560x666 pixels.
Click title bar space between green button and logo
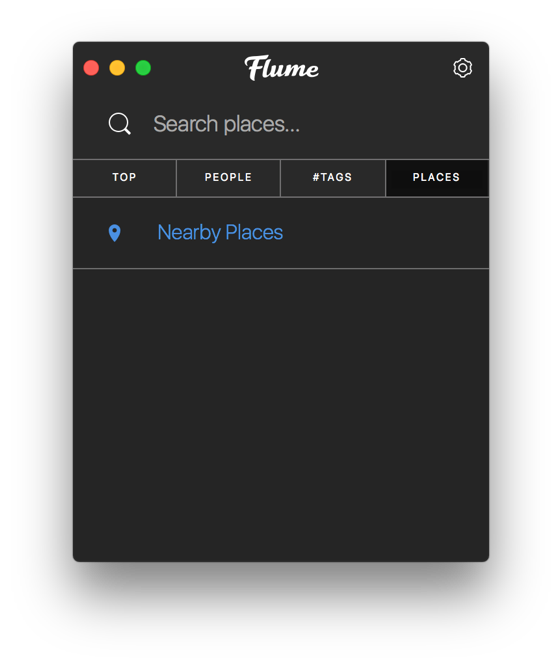(198, 68)
